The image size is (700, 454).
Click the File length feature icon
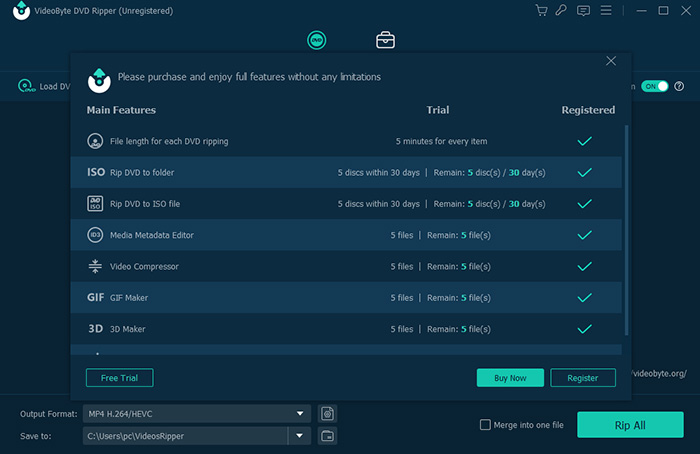tap(95, 141)
